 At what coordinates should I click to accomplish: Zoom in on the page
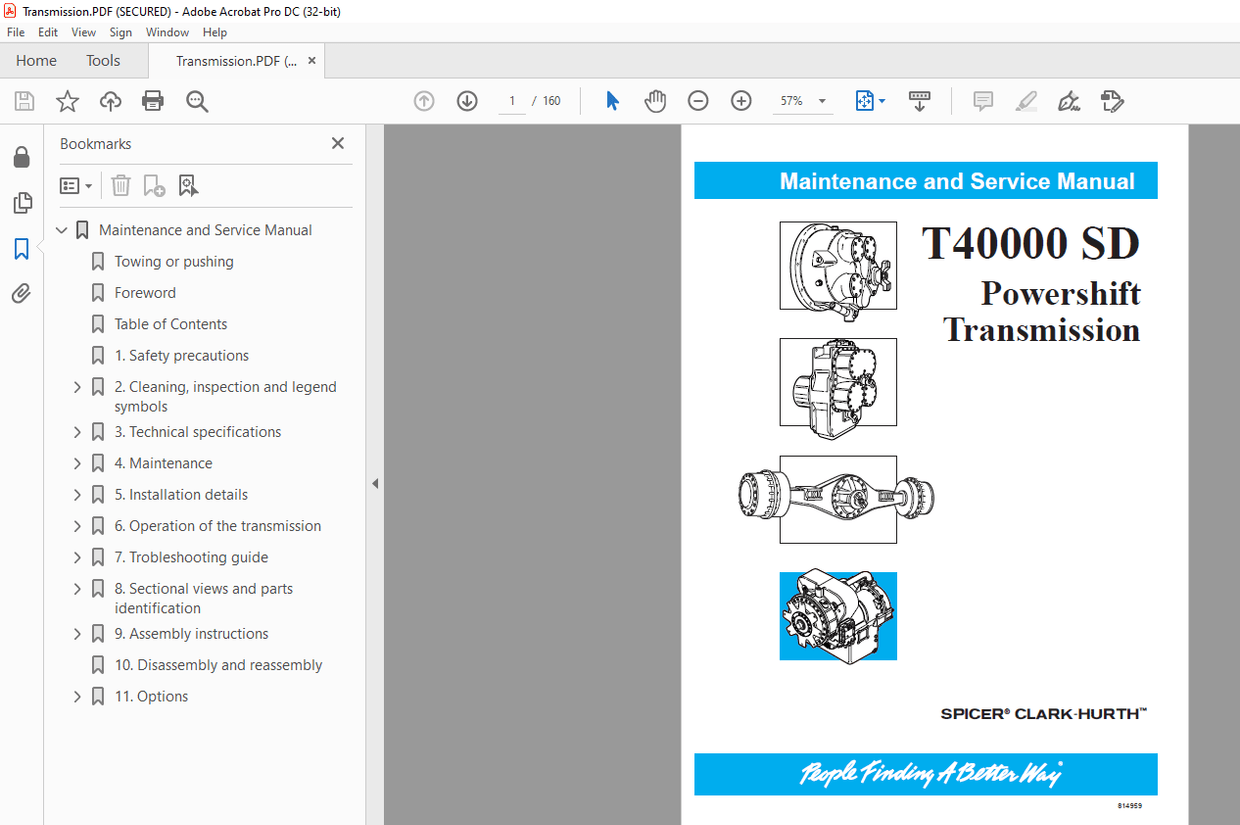(741, 100)
